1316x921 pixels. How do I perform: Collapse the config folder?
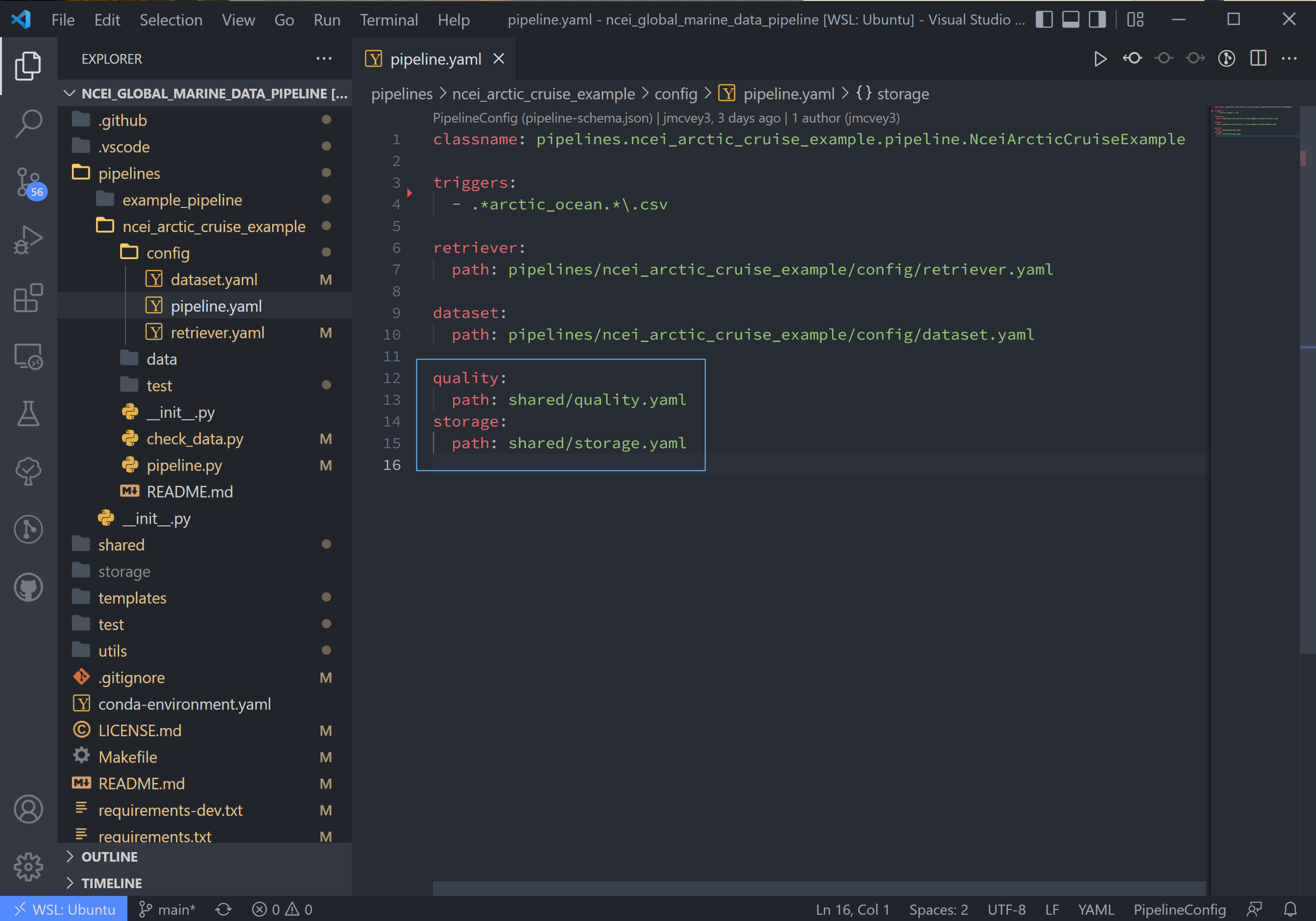(x=205, y=253)
